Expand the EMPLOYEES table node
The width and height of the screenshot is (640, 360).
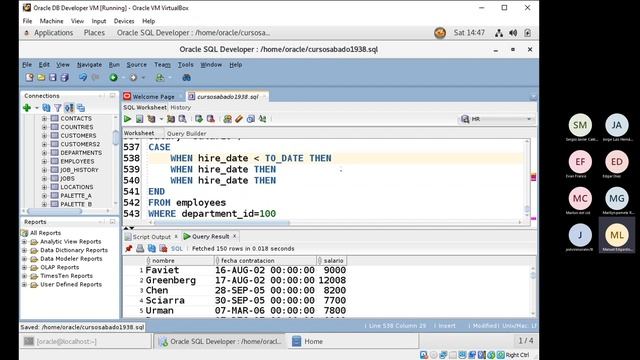coord(44,161)
